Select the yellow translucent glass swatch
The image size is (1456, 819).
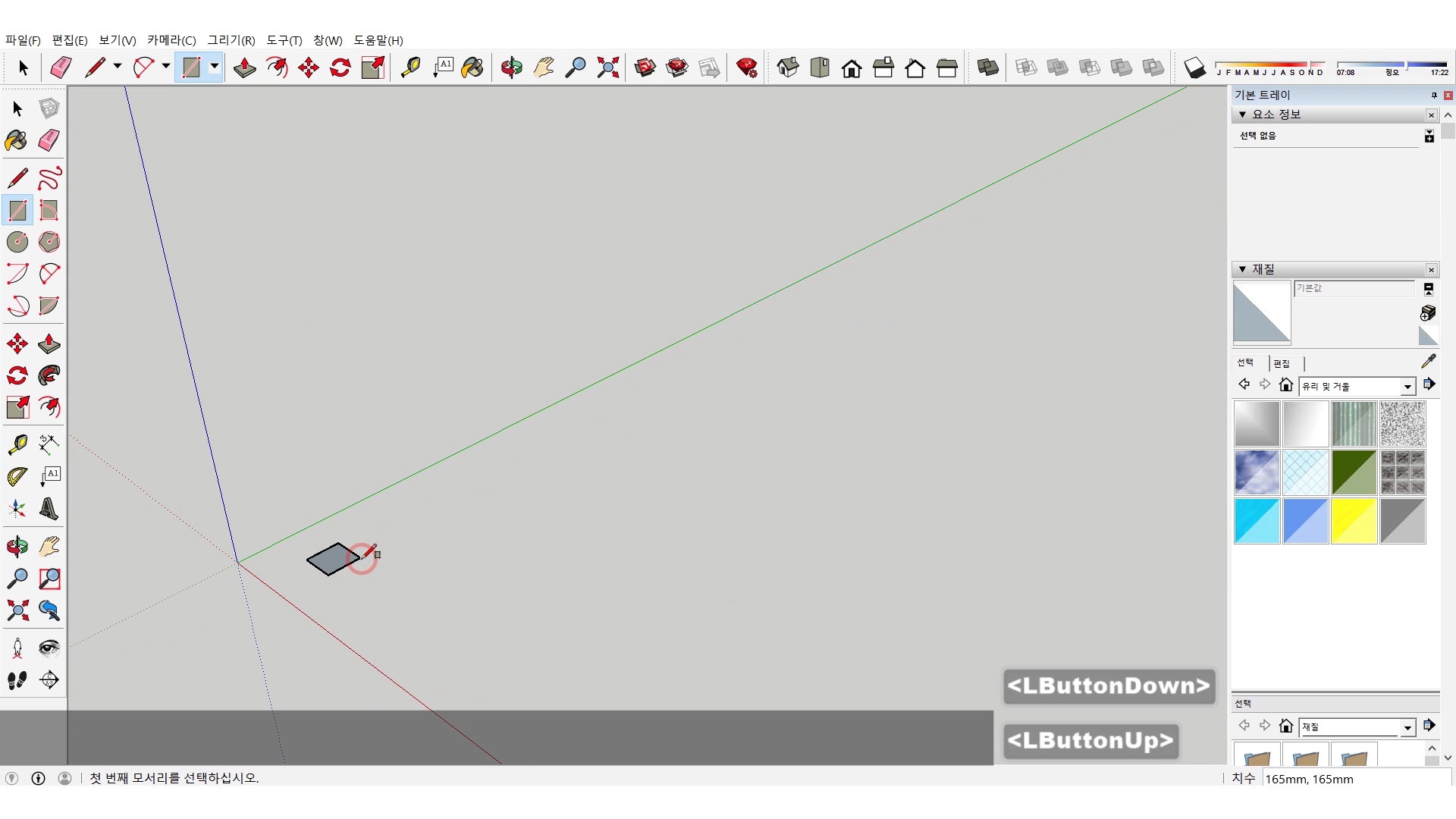(1354, 521)
